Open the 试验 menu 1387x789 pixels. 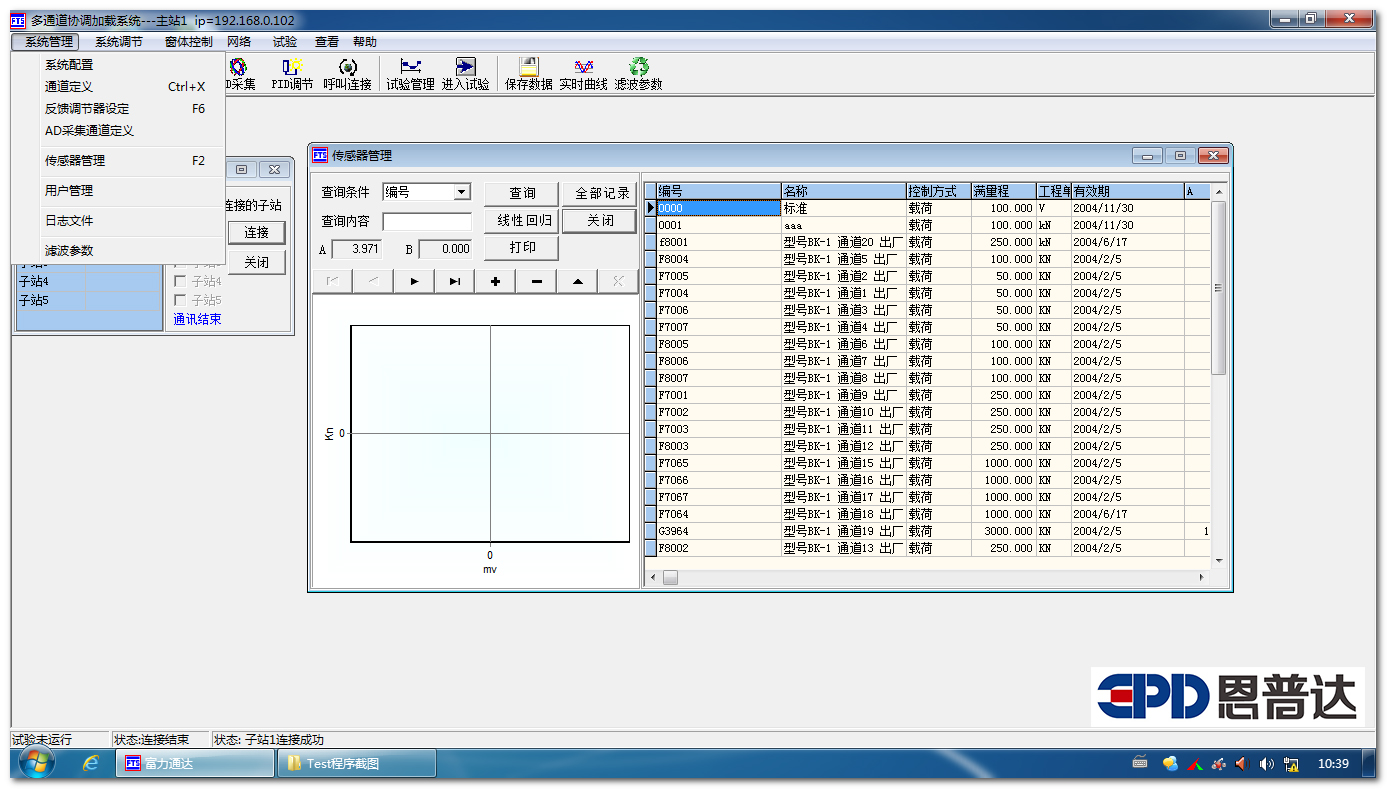coord(285,42)
